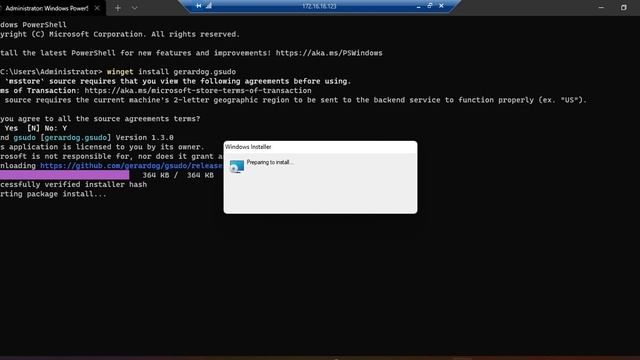
Task: Open the microsoft-store-terms-of-transaction link
Action: tap(198, 91)
